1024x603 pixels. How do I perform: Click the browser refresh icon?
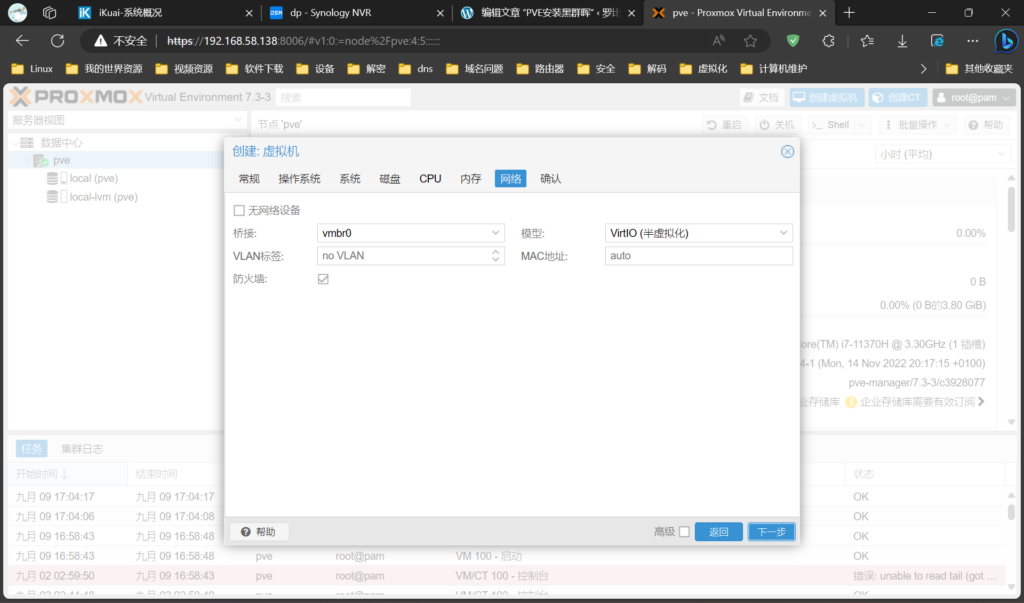coord(57,41)
